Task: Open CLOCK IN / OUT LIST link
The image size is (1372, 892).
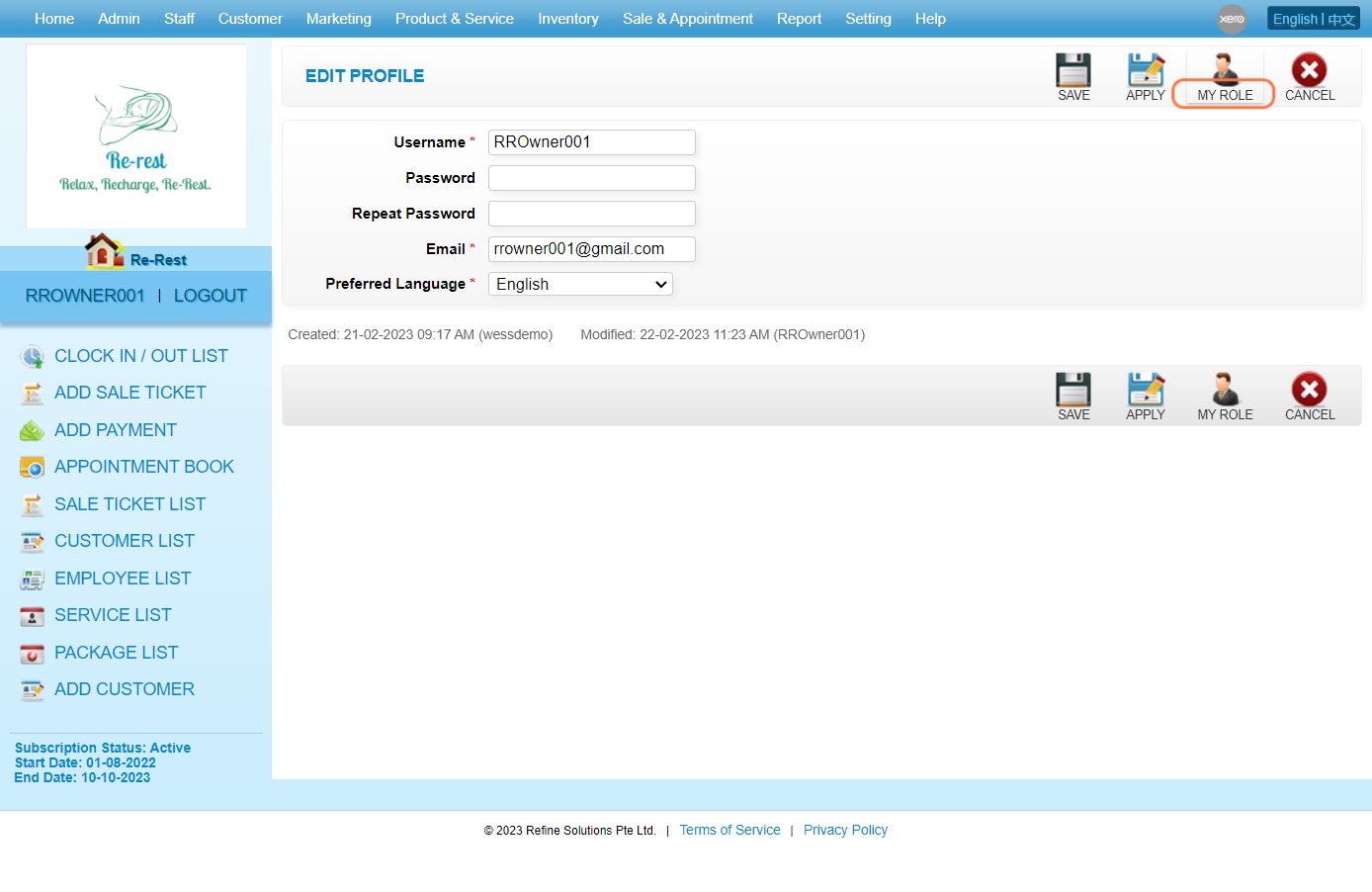Action: click(141, 356)
